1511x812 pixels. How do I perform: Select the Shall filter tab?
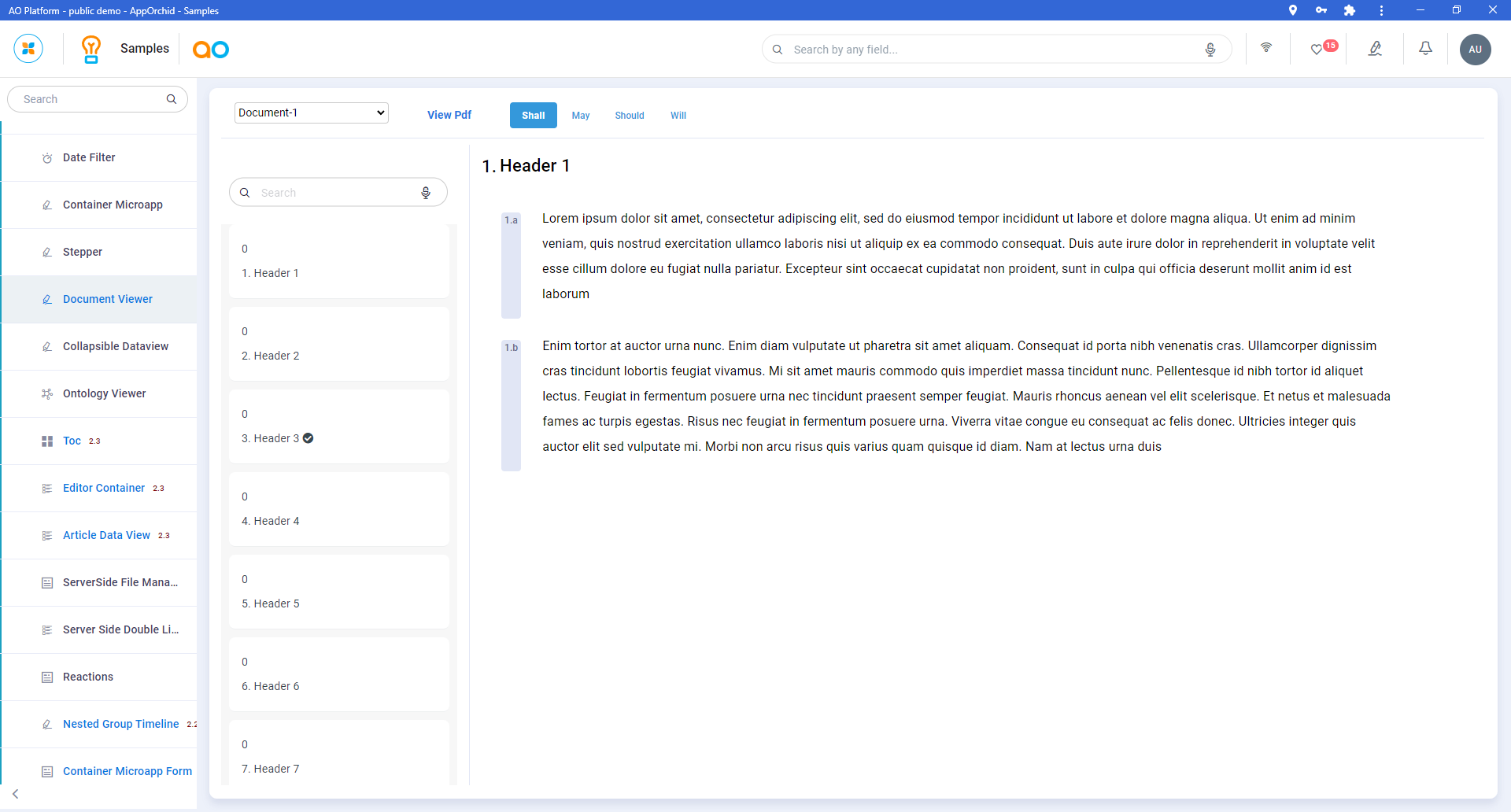(x=533, y=115)
